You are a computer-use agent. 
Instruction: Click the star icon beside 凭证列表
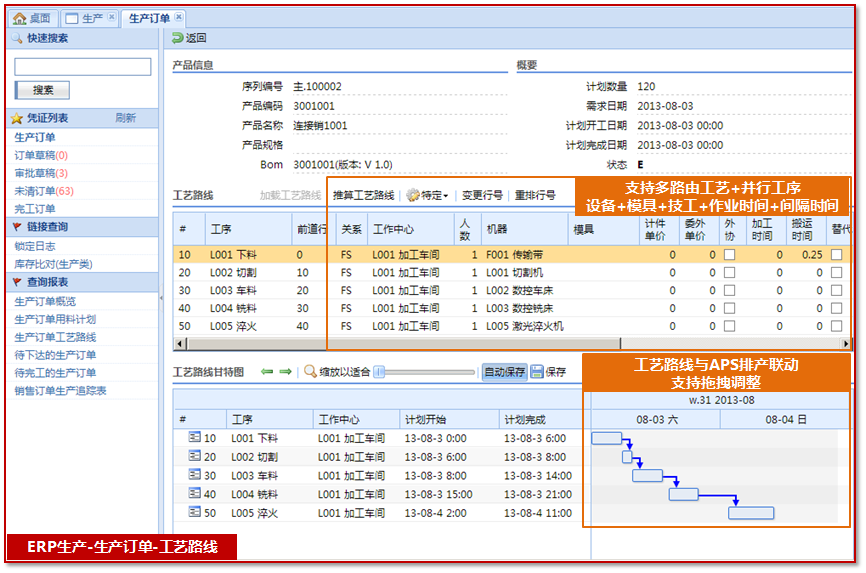pos(17,118)
